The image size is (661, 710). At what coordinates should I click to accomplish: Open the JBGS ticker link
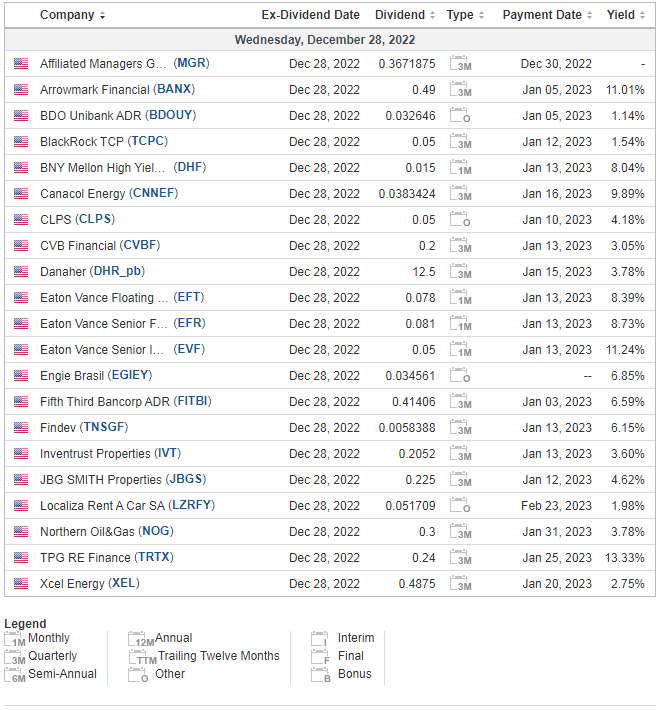186,480
